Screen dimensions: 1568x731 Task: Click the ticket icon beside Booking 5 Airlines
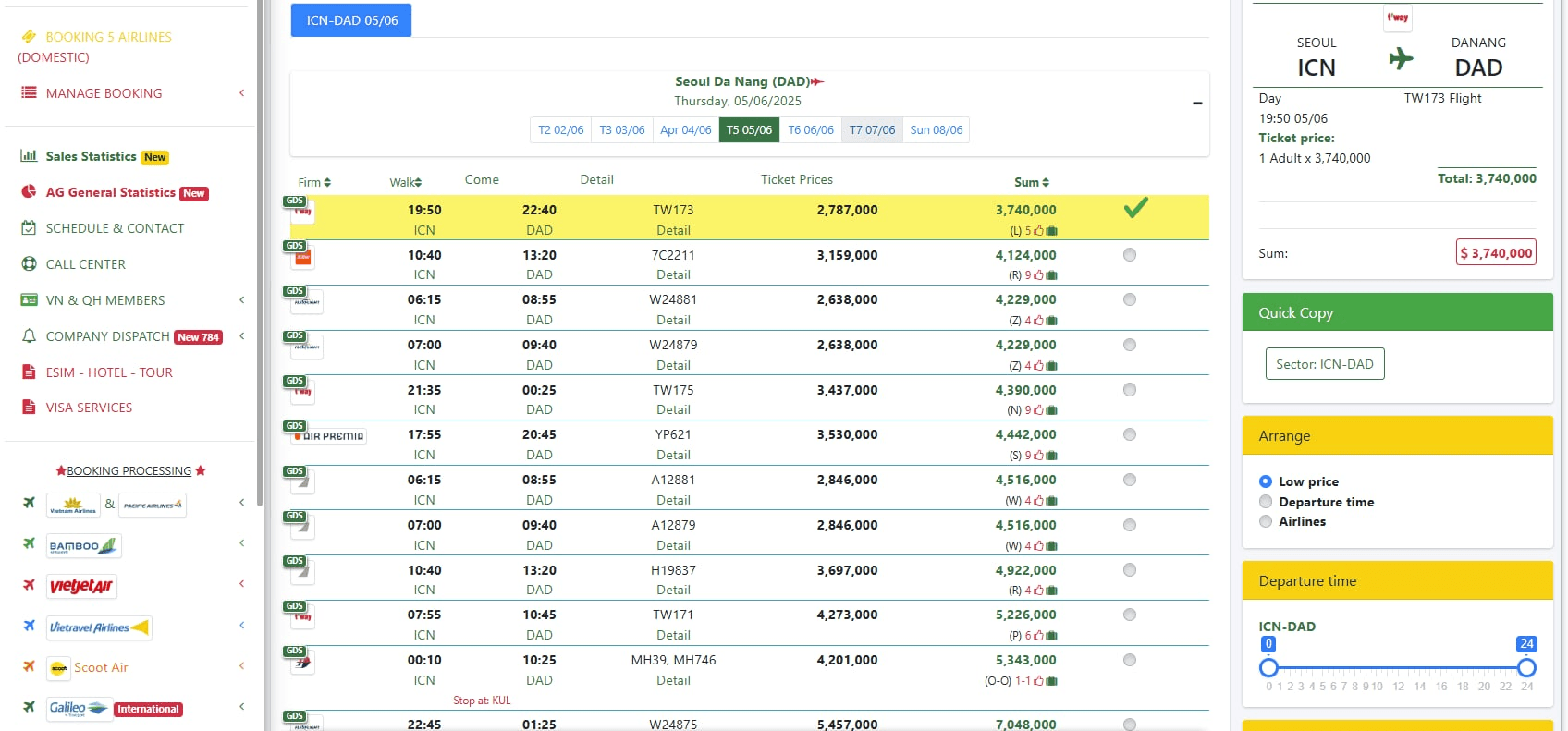(x=29, y=37)
